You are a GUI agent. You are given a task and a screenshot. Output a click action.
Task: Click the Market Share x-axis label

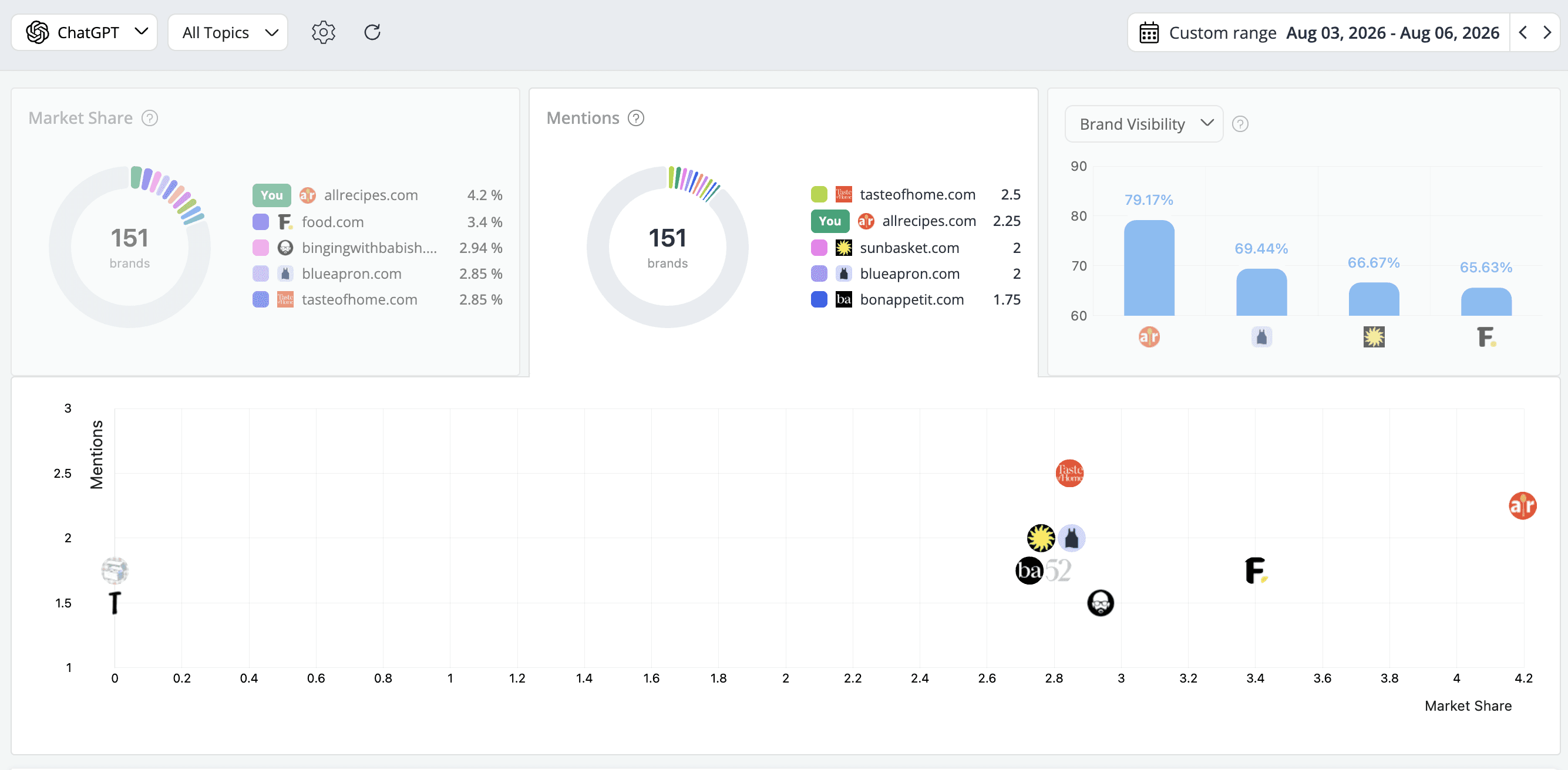coord(1468,705)
